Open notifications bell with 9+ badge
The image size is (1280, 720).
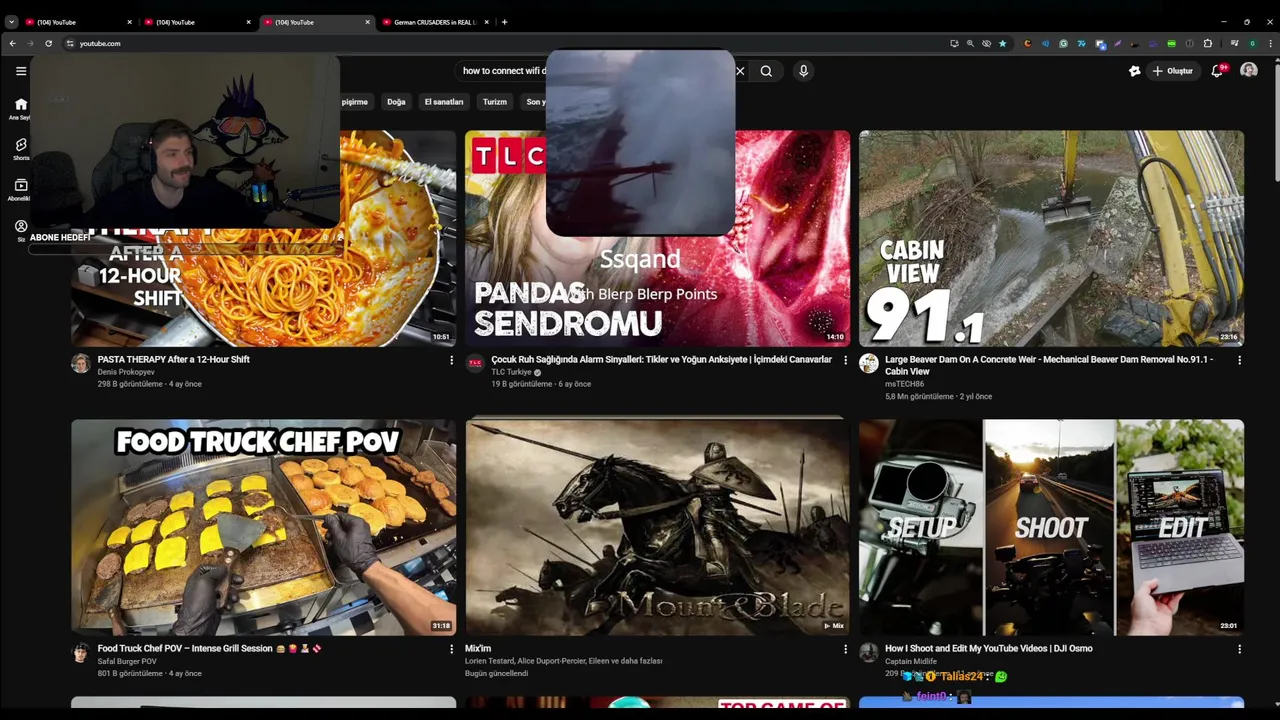click(x=1217, y=71)
